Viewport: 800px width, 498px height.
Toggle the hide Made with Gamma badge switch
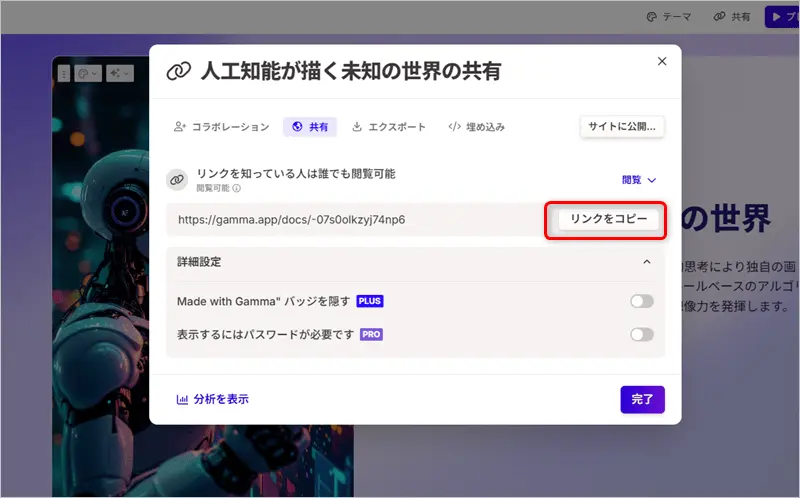pos(641,301)
